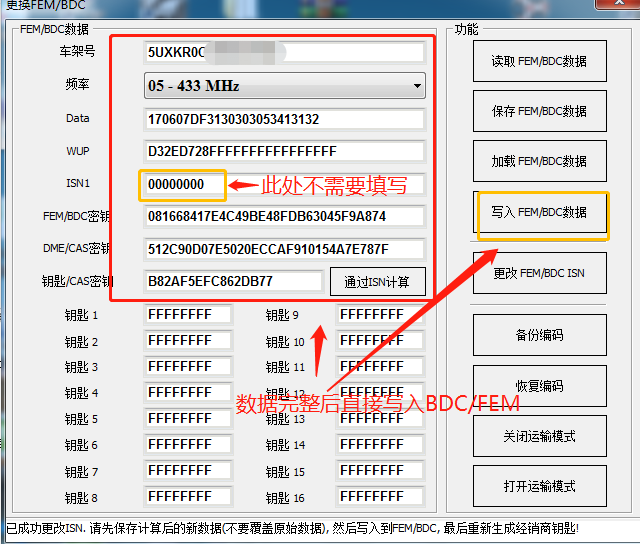Click the 钥匙 6 value field

188,444
